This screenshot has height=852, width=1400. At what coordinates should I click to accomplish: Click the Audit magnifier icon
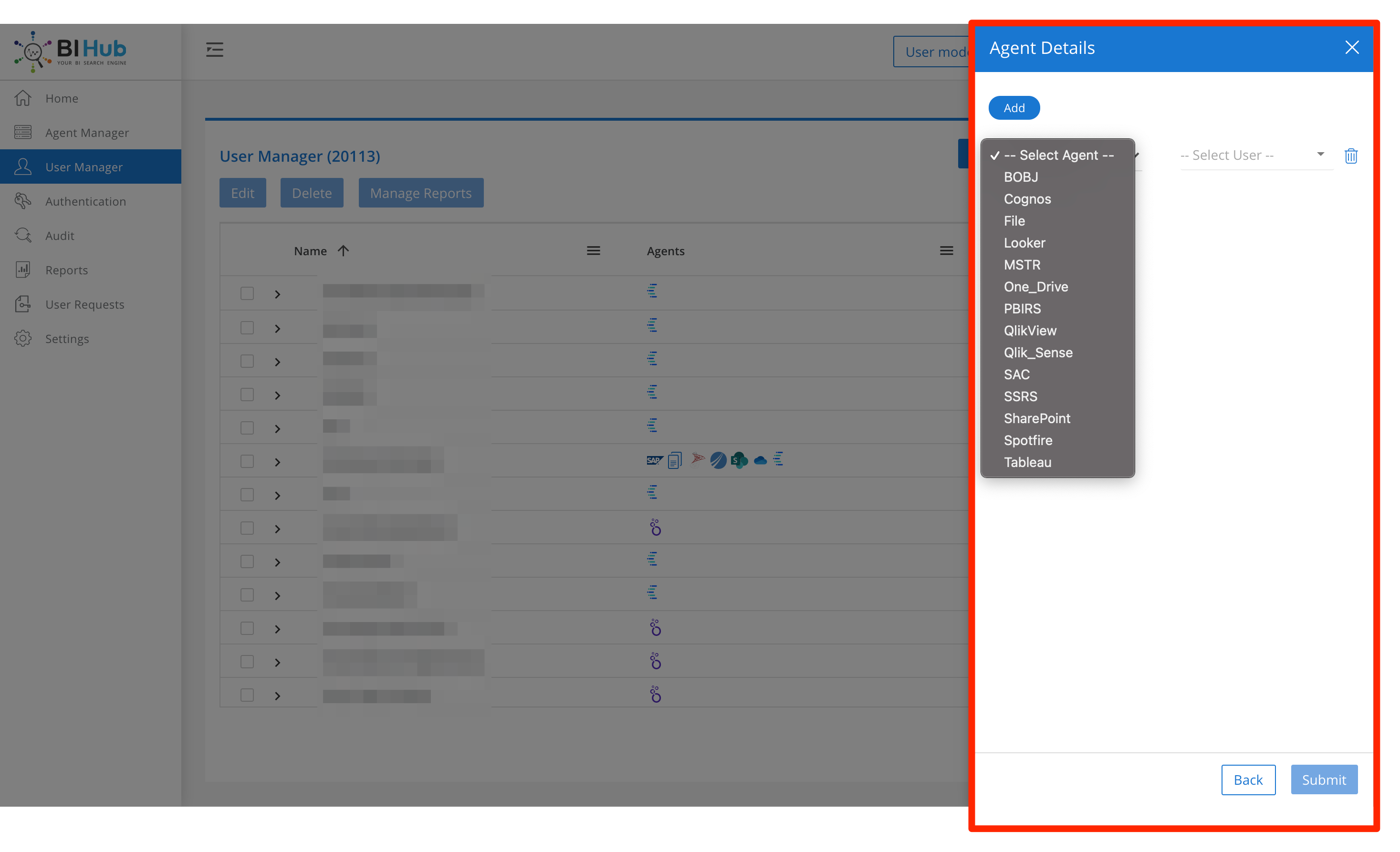click(x=23, y=235)
